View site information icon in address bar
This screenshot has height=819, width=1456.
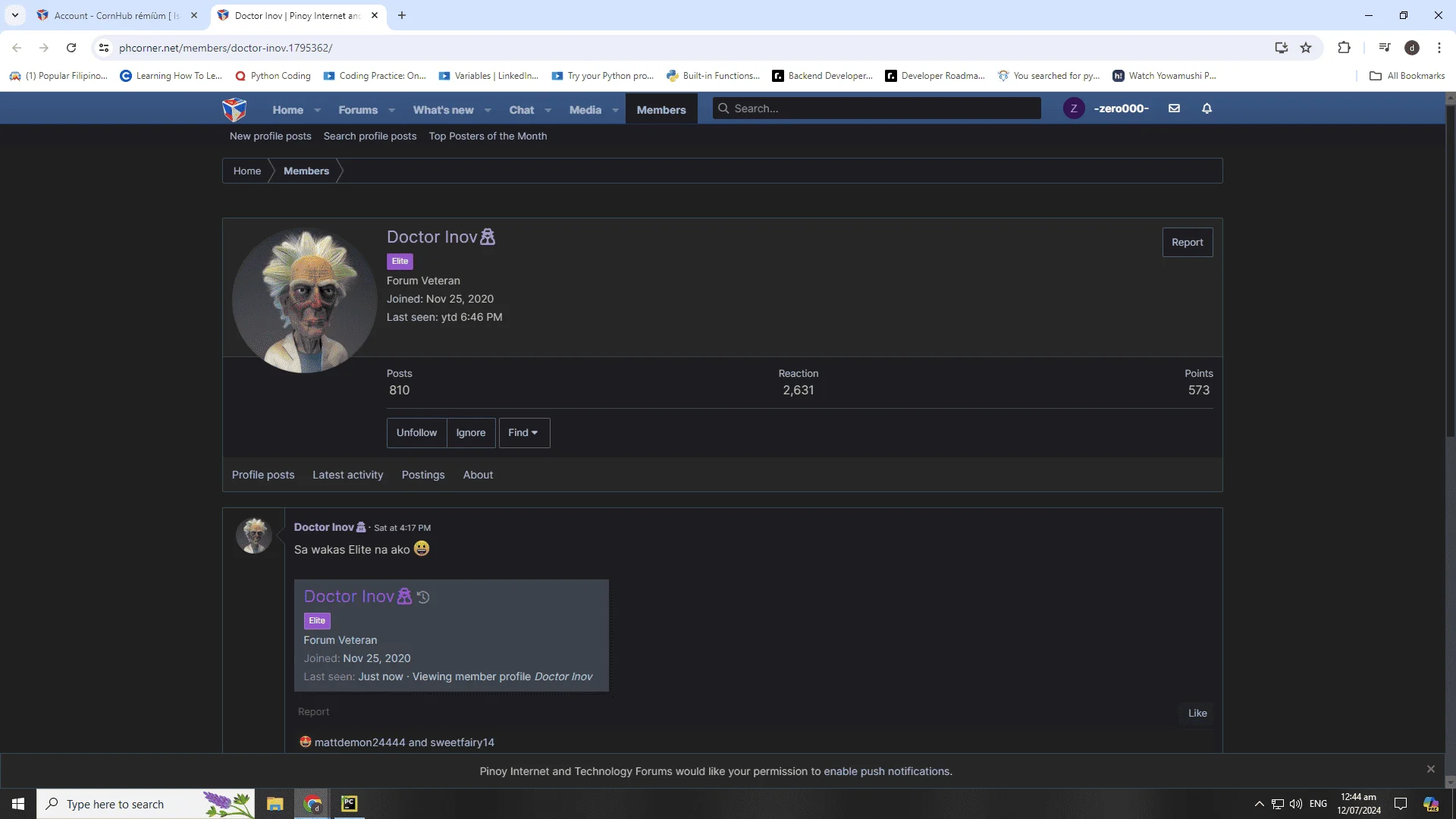[104, 48]
